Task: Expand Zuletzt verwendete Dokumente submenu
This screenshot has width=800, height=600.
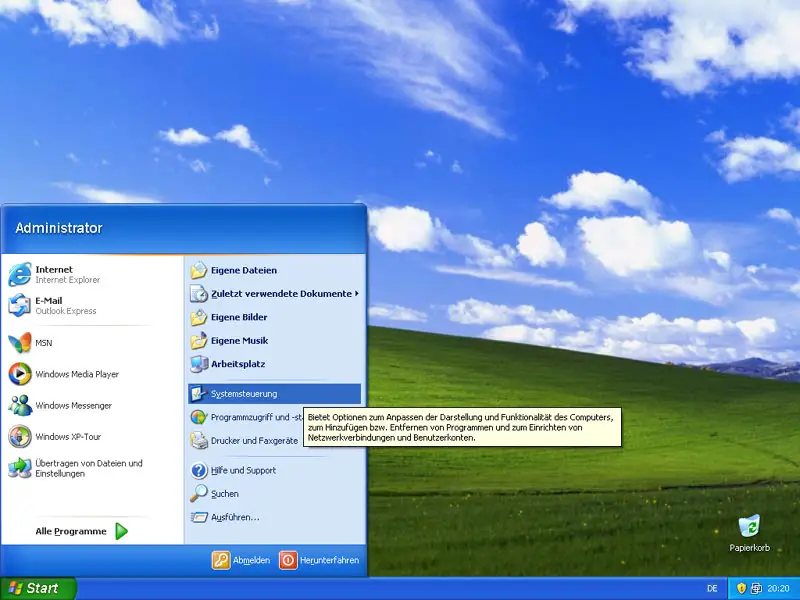Action: tap(274, 294)
